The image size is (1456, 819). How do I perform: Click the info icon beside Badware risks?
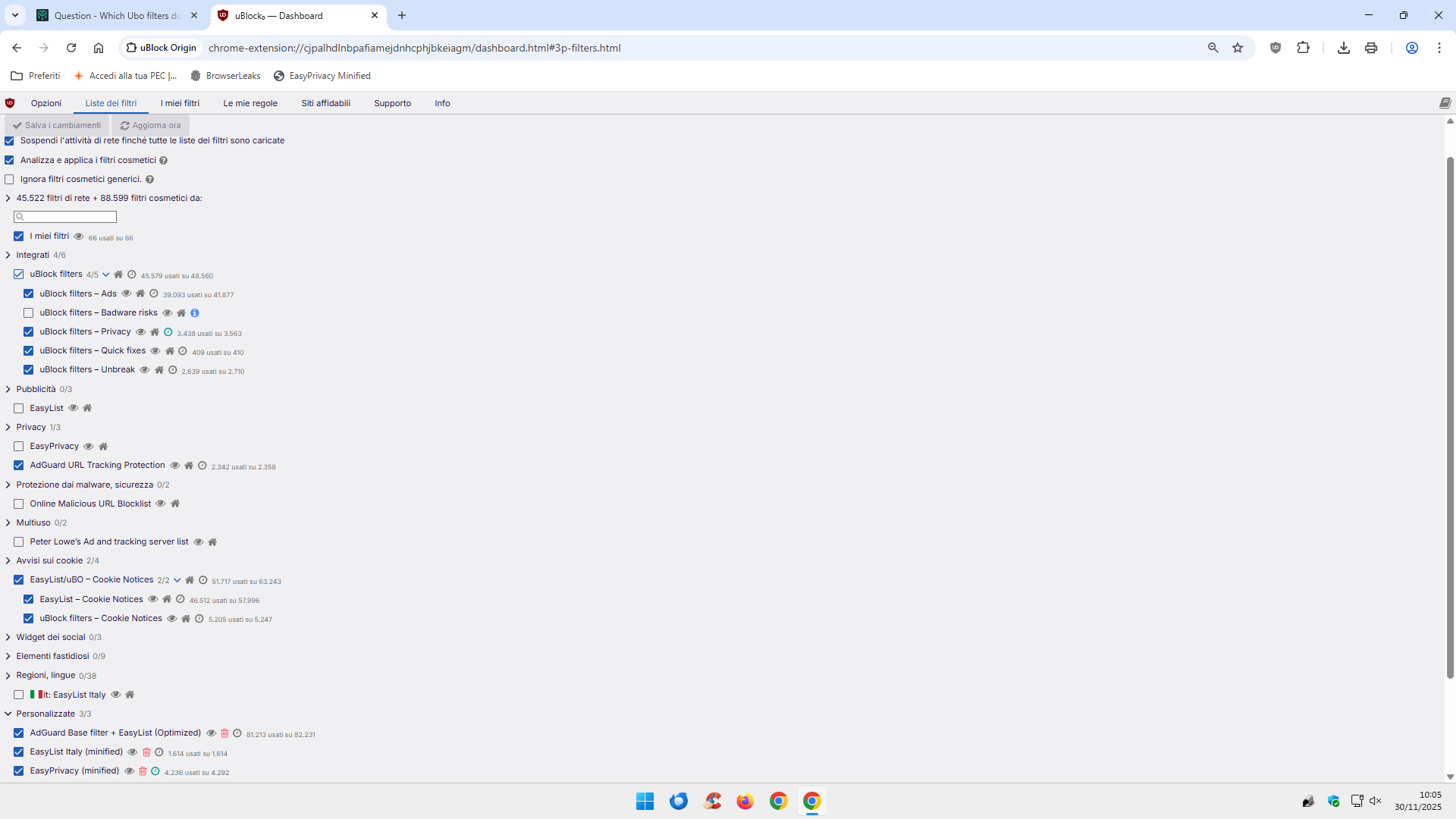(x=195, y=312)
